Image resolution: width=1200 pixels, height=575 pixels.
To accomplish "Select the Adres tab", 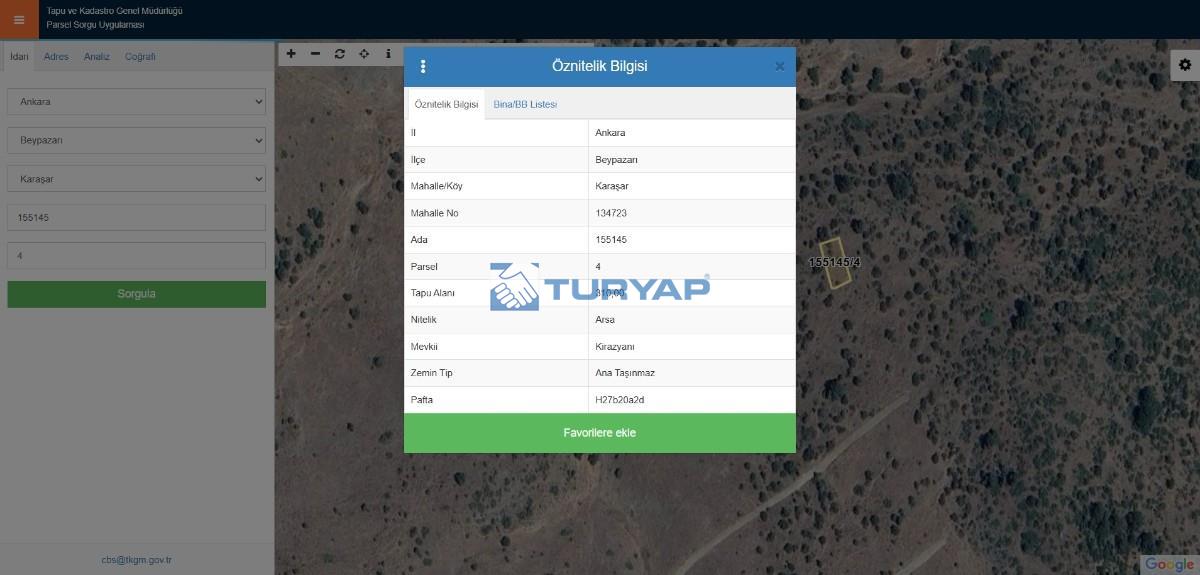I will (56, 57).
